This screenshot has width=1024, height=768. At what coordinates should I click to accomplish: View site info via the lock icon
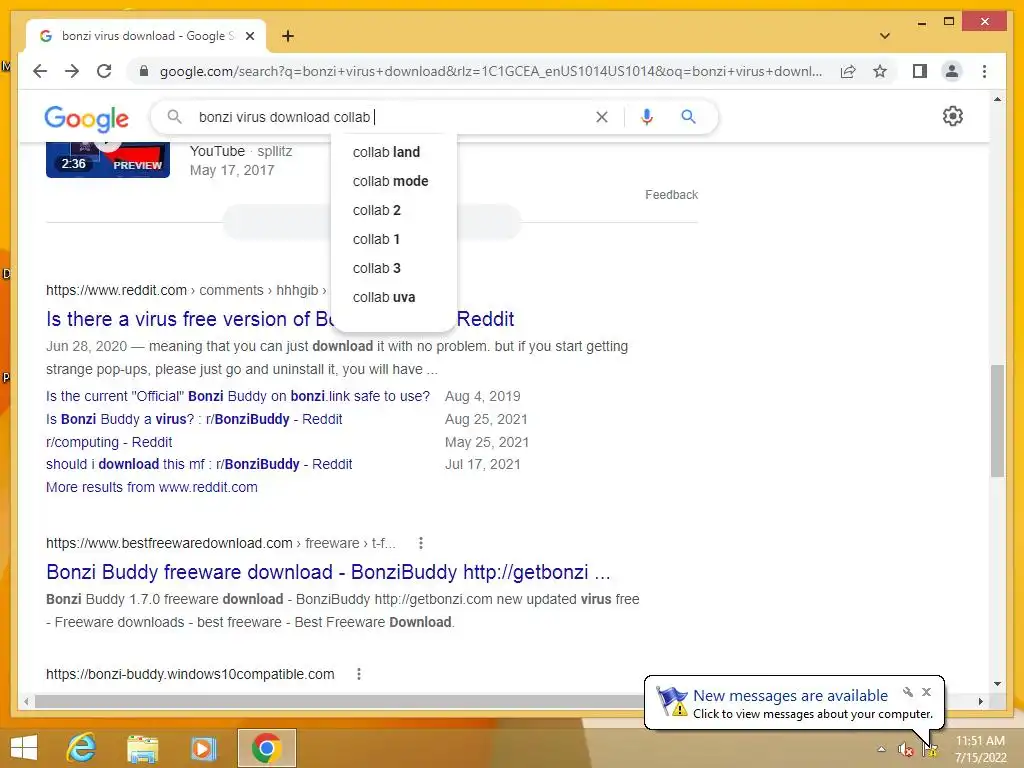(144, 71)
